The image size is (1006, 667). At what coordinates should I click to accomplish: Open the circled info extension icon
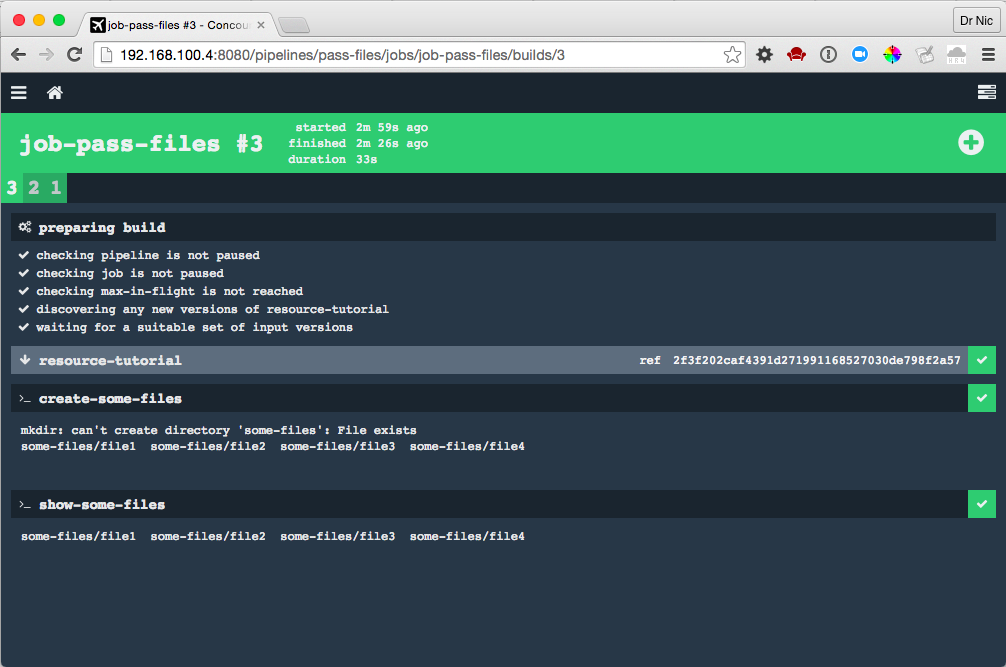[828, 55]
